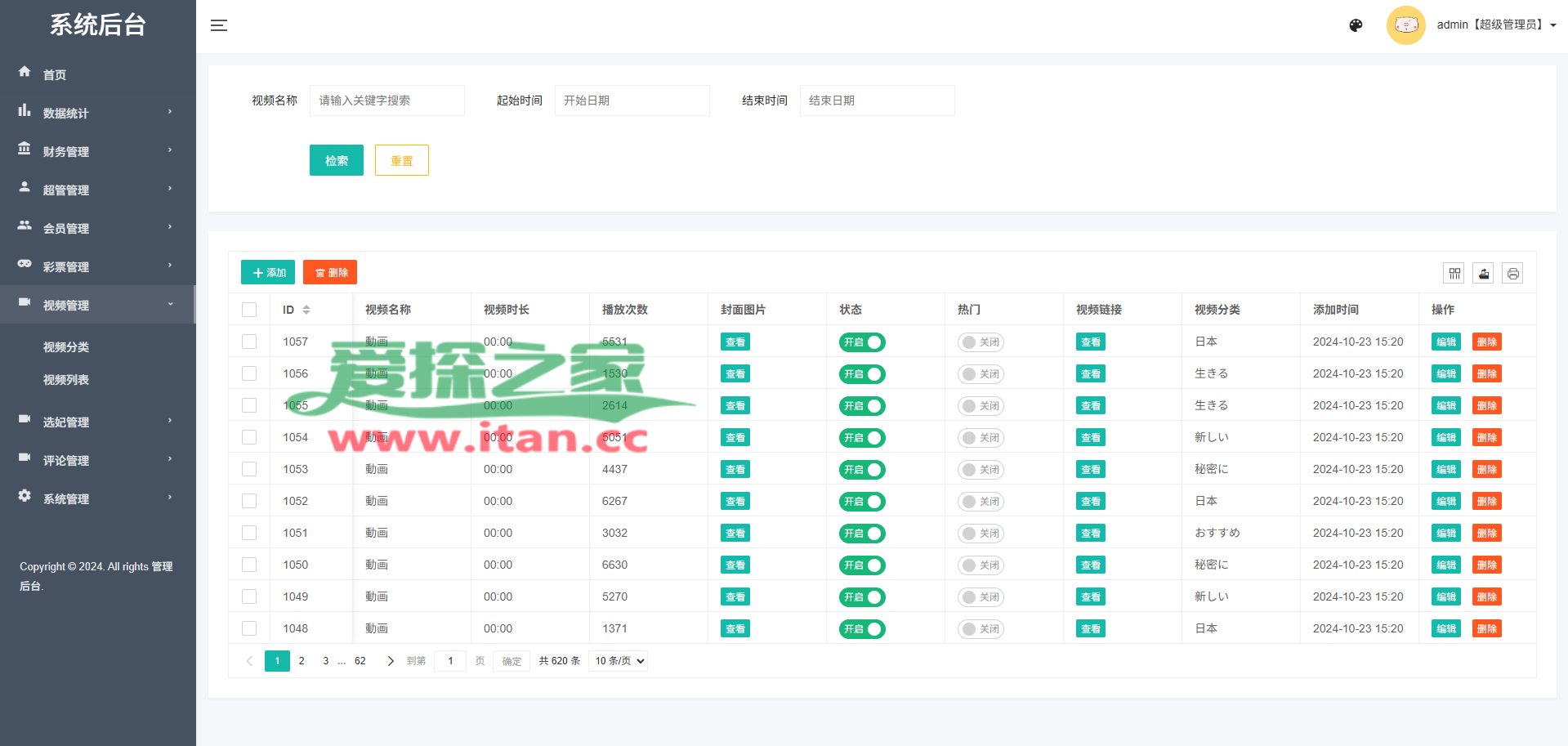Click the column filter grid icon

[1454, 274]
